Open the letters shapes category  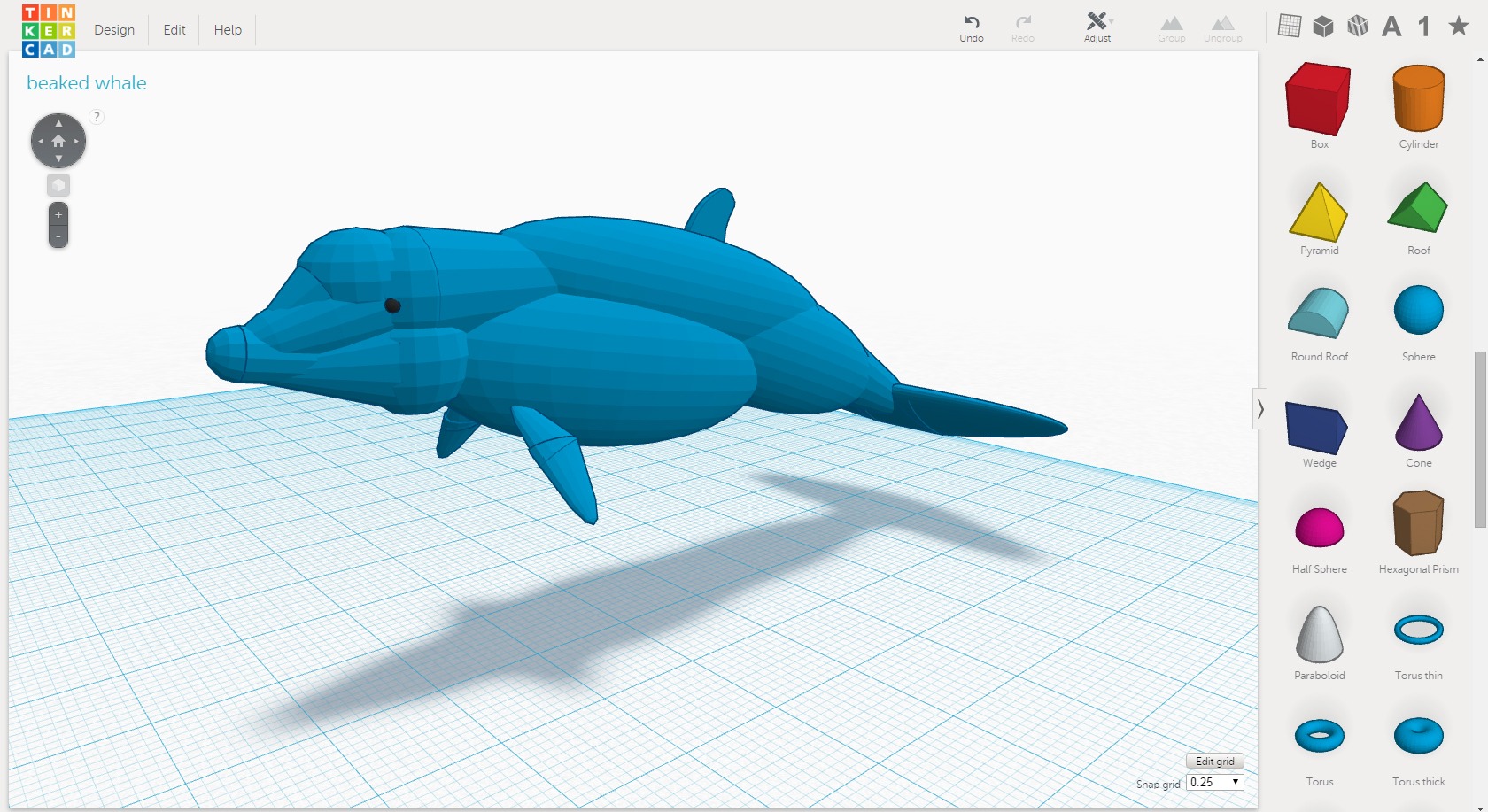point(1391,27)
